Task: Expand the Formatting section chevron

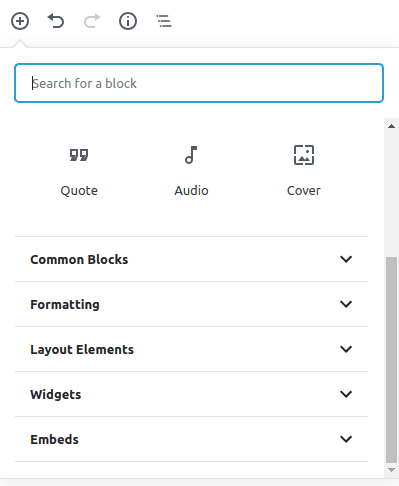Action: point(346,304)
